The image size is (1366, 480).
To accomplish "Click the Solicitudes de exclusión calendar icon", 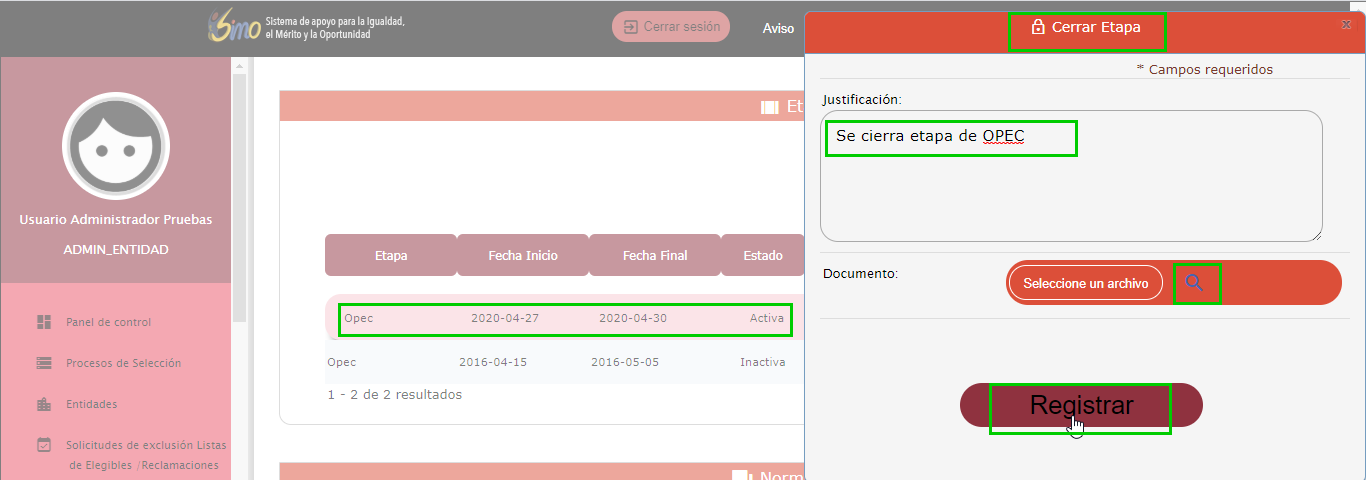I will [44, 445].
